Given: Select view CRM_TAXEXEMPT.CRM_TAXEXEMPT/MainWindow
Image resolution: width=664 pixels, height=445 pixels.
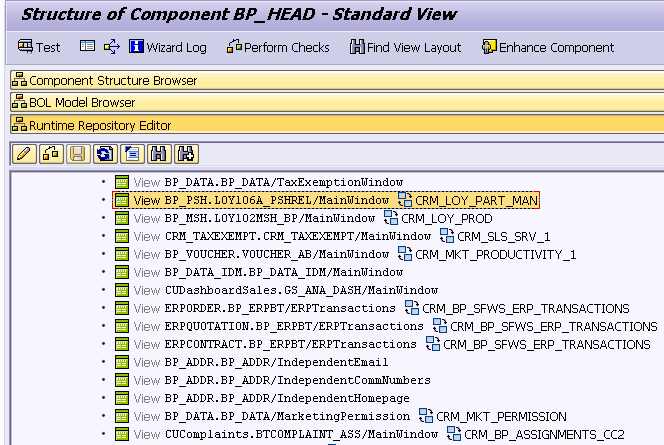Looking at the screenshot, I should click(x=298, y=236).
